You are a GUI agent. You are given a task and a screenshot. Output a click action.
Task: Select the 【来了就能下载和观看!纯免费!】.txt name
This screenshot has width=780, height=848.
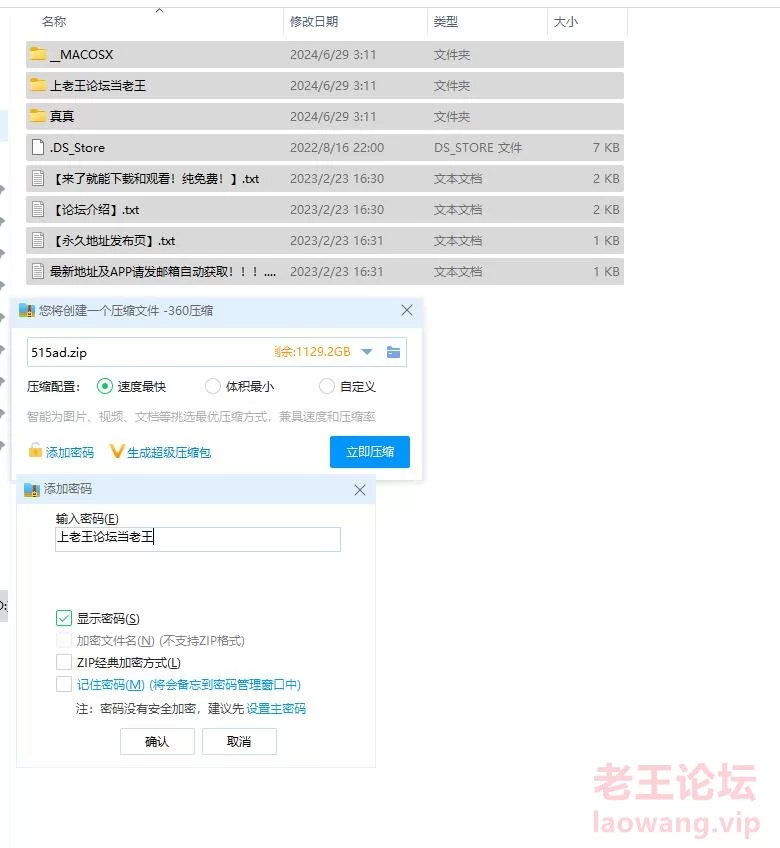coord(155,178)
